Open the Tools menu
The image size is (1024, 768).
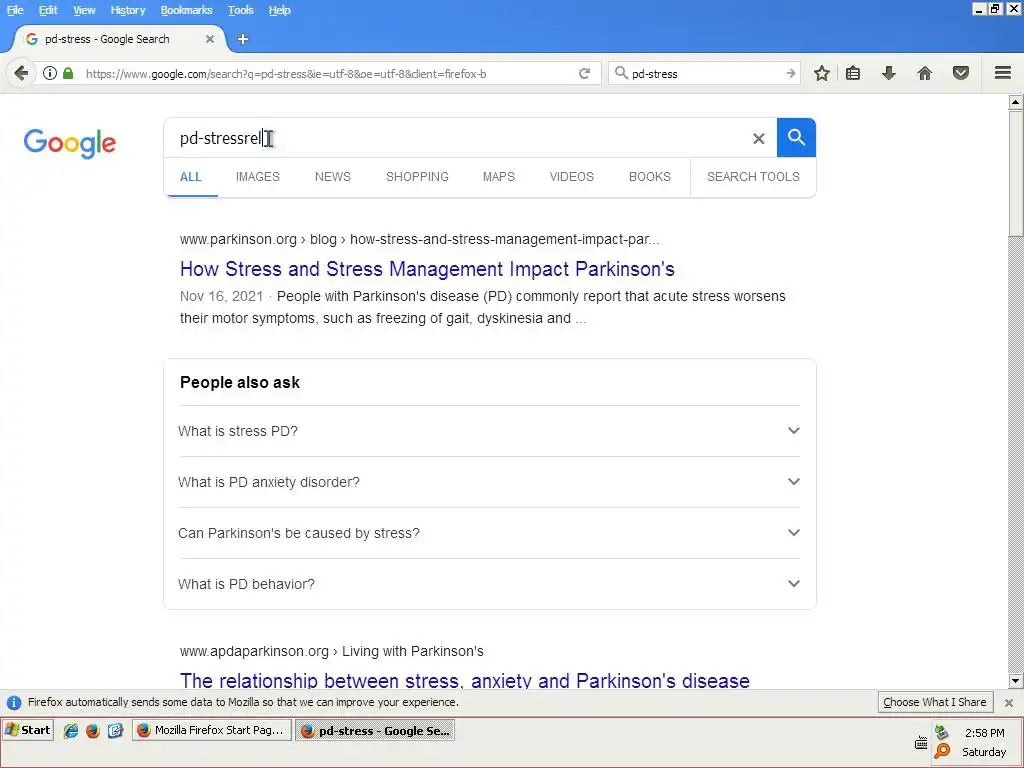[240, 10]
